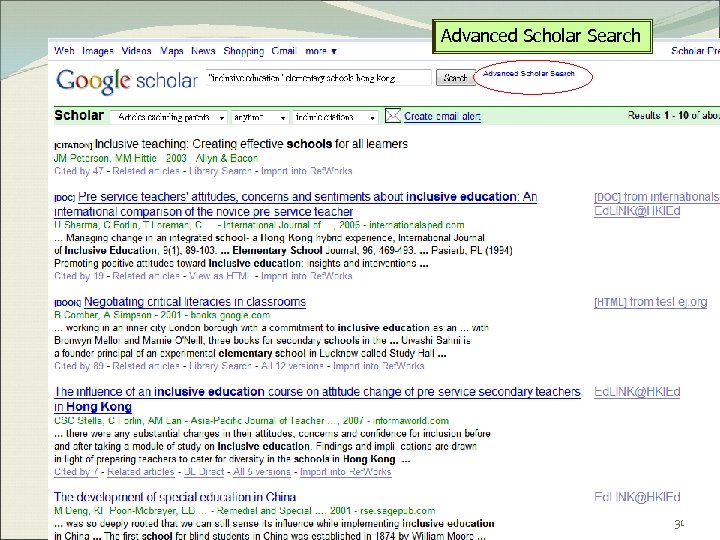Open the Gmail navigation link
Image resolution: width=720 pixels, height=540 pixels.
pyautogui.click(x=284, y=51)
